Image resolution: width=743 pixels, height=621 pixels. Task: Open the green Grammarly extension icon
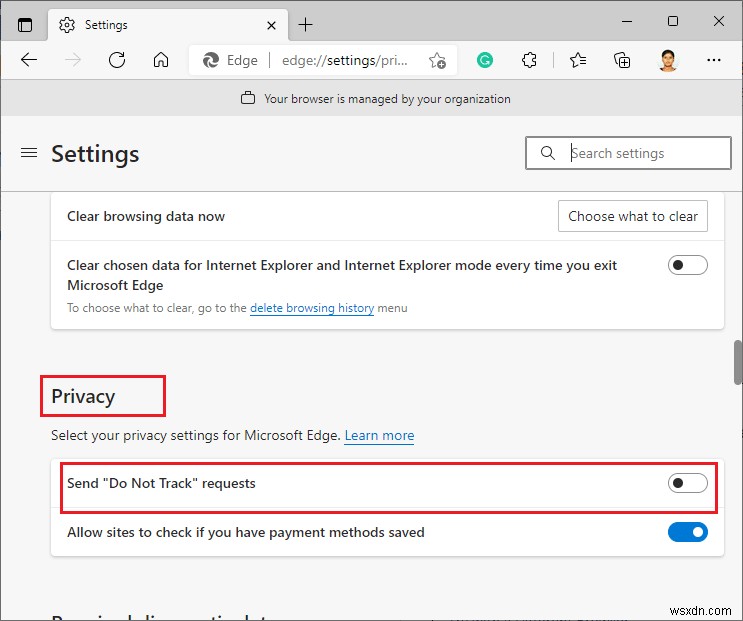[x=485, y=60]
